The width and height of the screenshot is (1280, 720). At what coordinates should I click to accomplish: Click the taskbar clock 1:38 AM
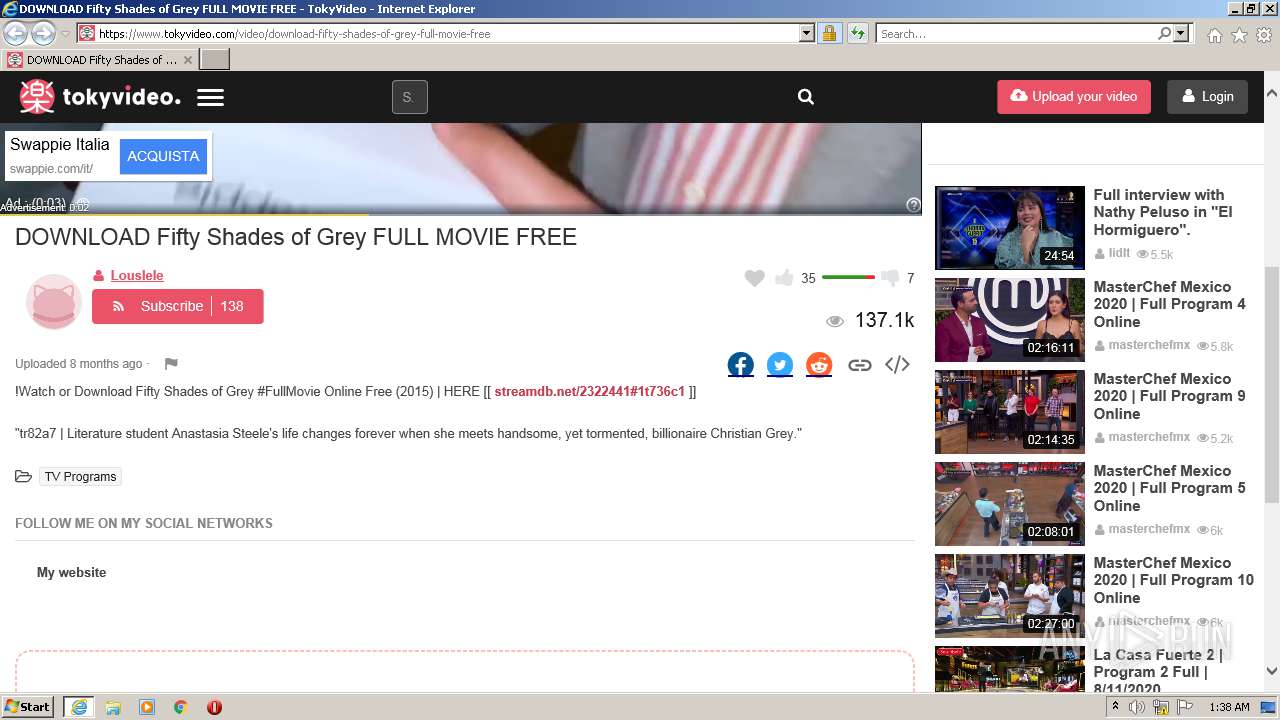1229,707
